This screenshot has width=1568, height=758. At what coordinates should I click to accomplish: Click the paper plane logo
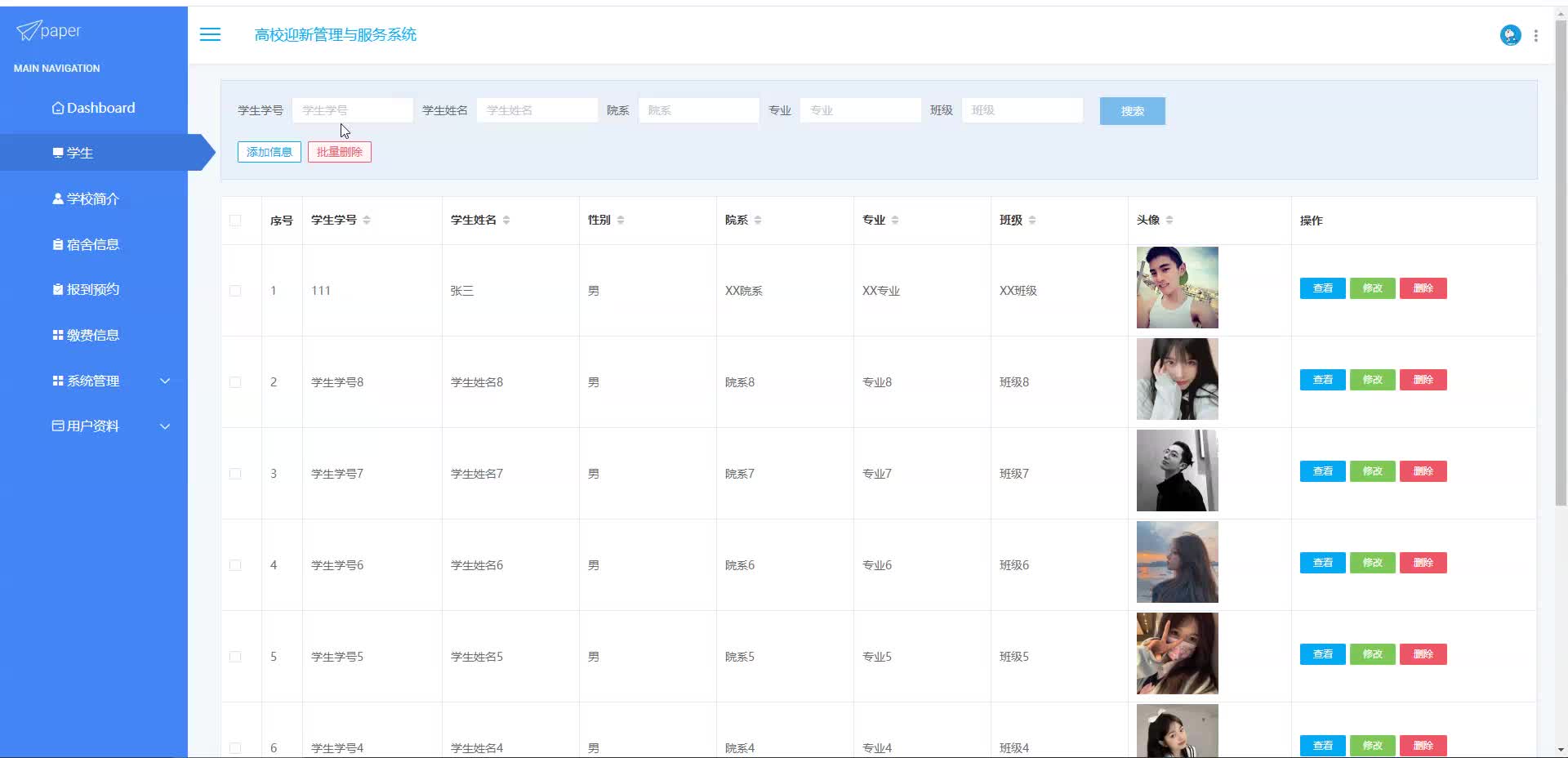[28, 31]
